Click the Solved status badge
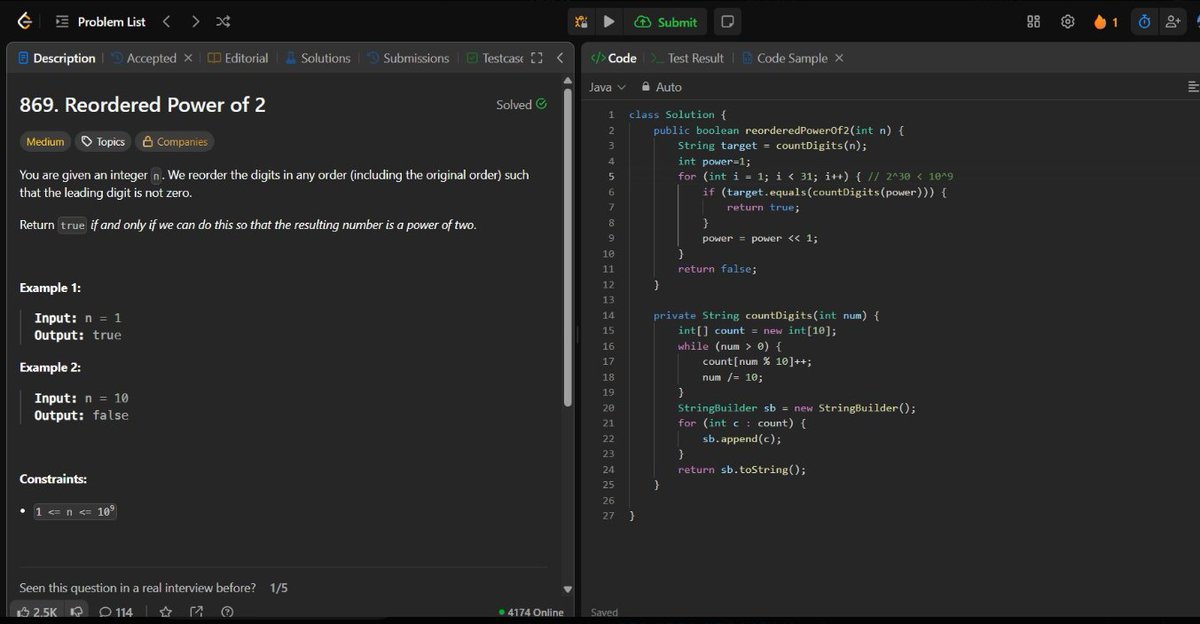Image resolution: width=1200 pixels, height=624 pixels. tap(521, 104)
